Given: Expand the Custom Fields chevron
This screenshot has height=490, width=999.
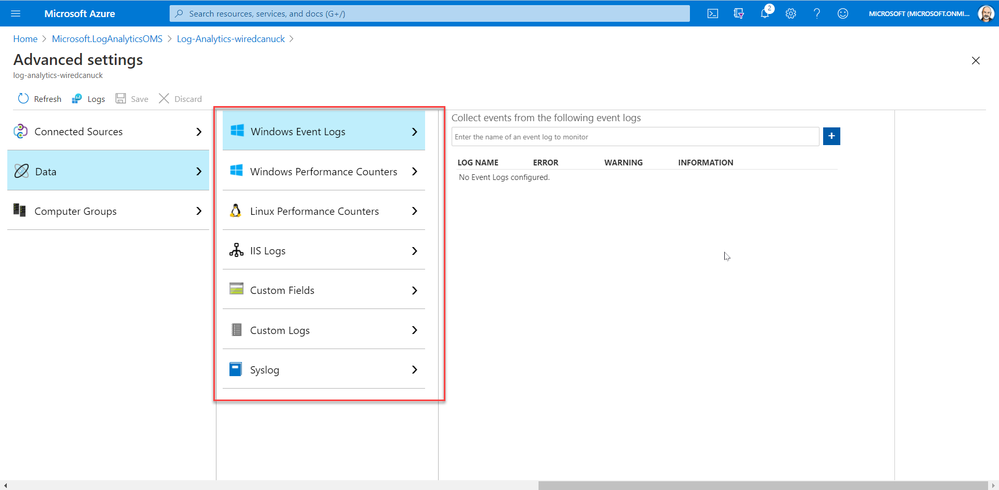Looking at the screenshot, I should (415, 291).
